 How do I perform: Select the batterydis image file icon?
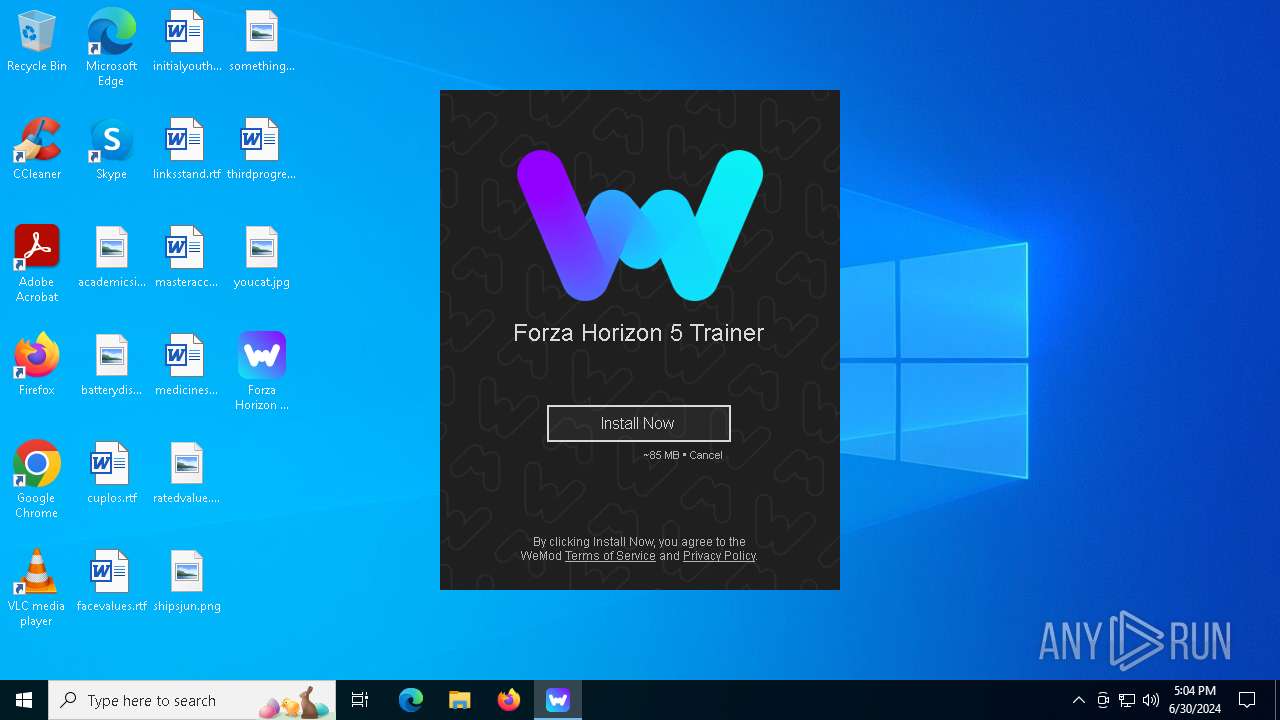tap(112, 366)
